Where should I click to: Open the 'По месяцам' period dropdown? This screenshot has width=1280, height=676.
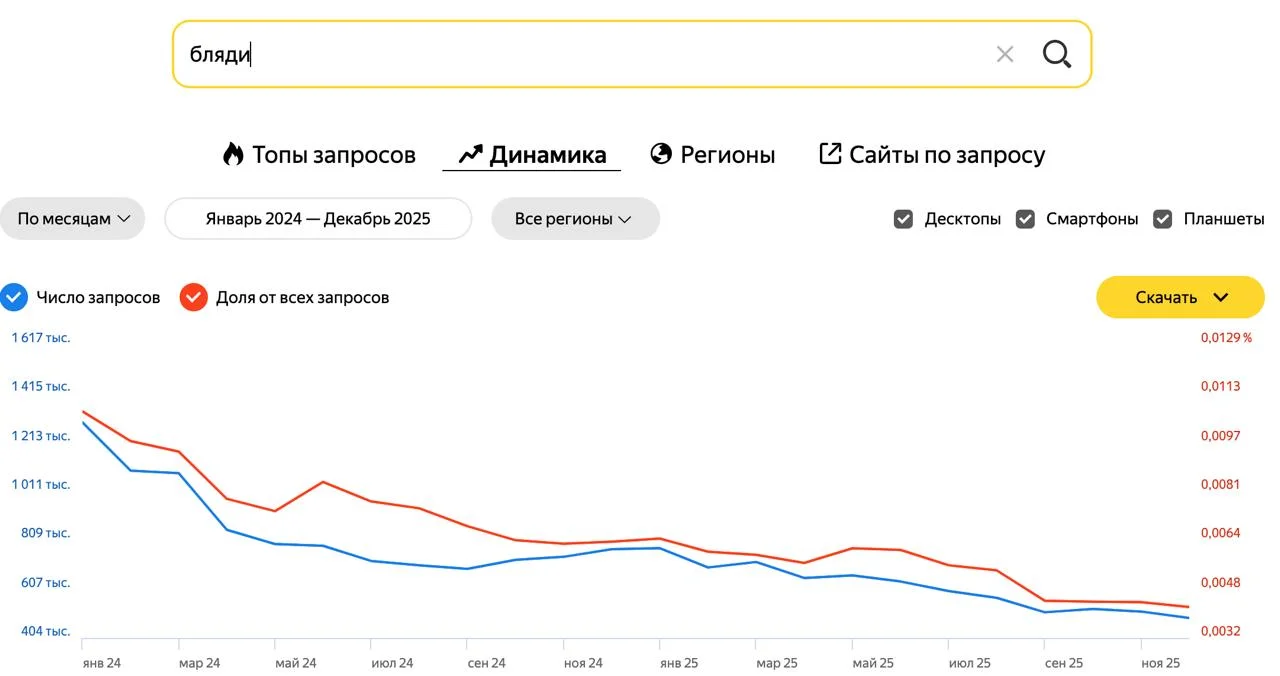click(x=73, y=219)
